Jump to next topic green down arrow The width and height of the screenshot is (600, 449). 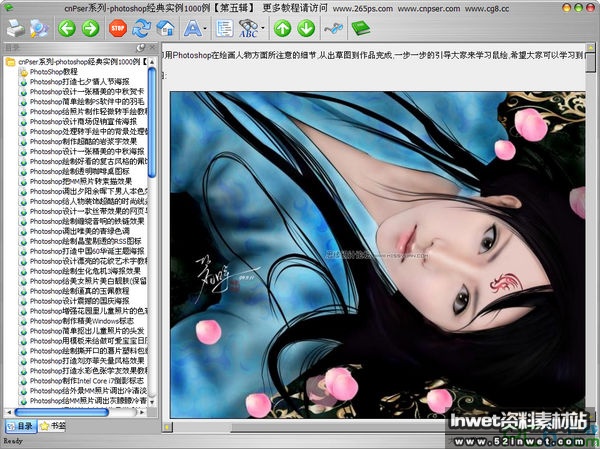tap(306, 29)
